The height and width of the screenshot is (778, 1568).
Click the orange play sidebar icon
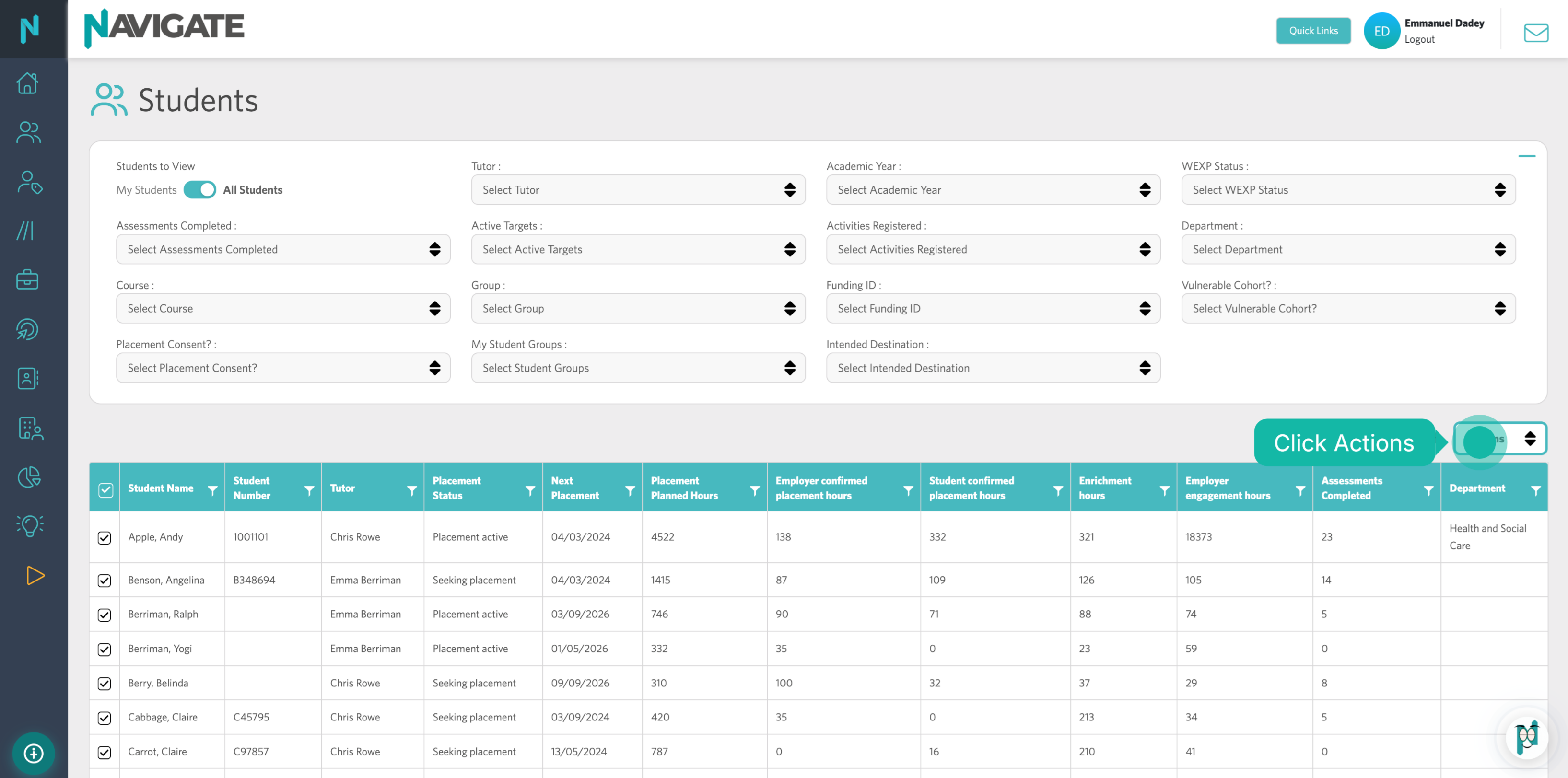click(35, 575)
